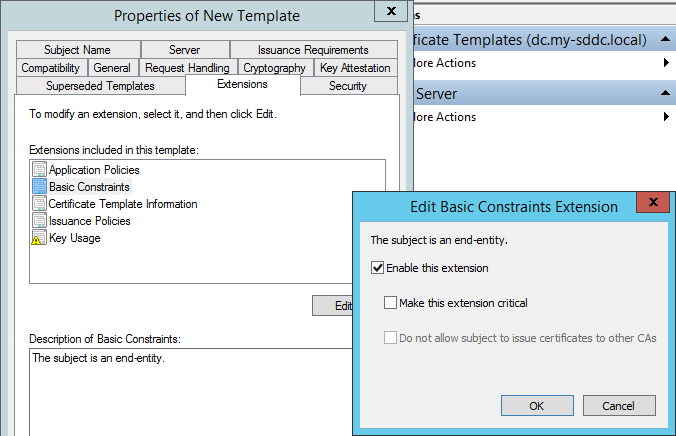This screenshot has height=436, width=676.
Task: Confirm with the OK button
Action: pyautogui.click(x=537, y=406)
